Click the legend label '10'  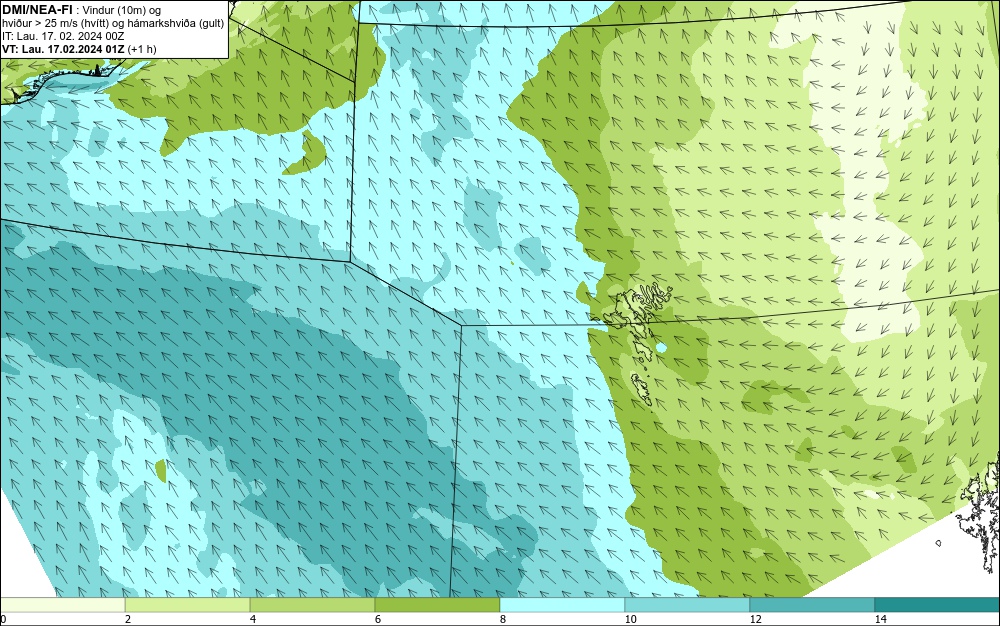pyautogui.click(x=631, y=620)
